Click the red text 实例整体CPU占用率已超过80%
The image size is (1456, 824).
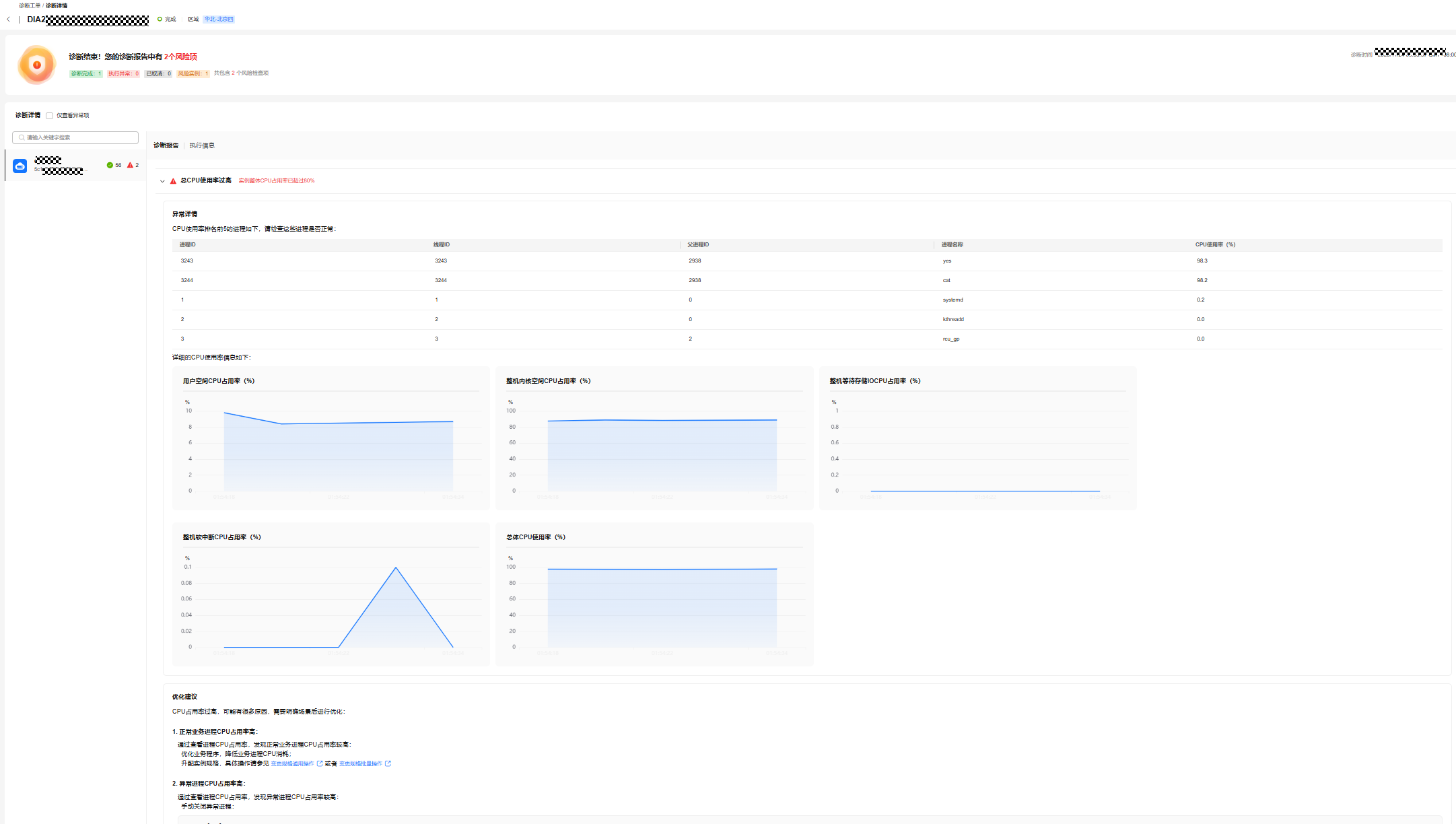pos(277,181)
